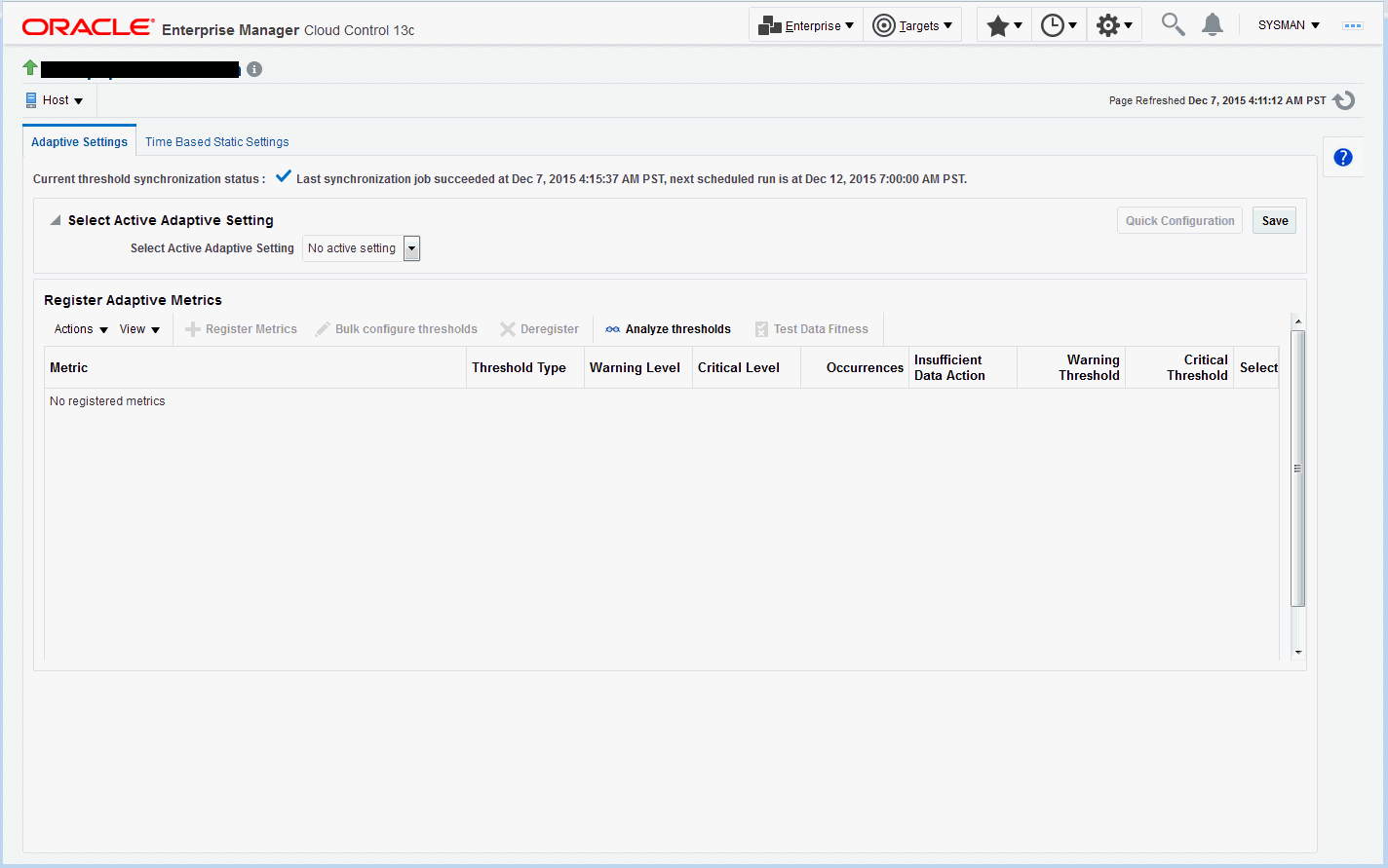Screen dimensions: 1388x868
Task: Switch to Time Based Static Settings tab
Action: pyautogui.click(x=217, y=142)
